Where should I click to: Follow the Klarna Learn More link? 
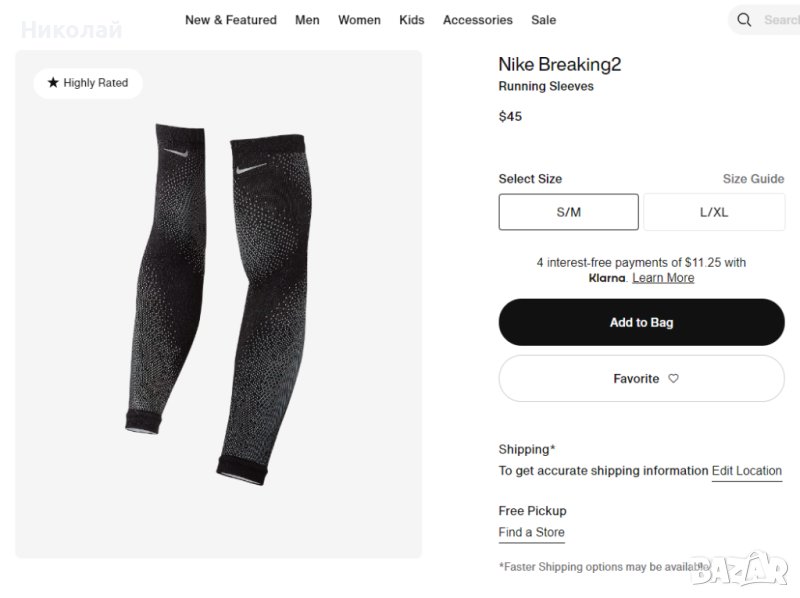click(663, 278)
